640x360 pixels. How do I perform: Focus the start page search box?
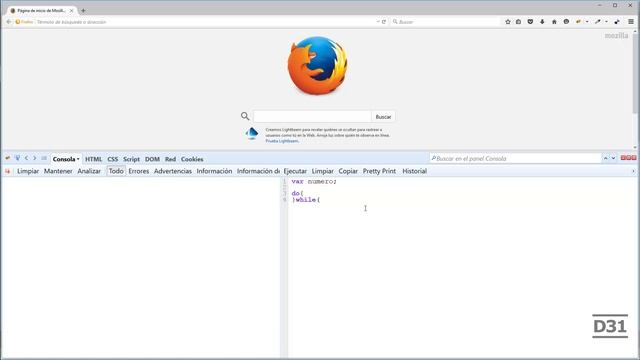[312, 116]
